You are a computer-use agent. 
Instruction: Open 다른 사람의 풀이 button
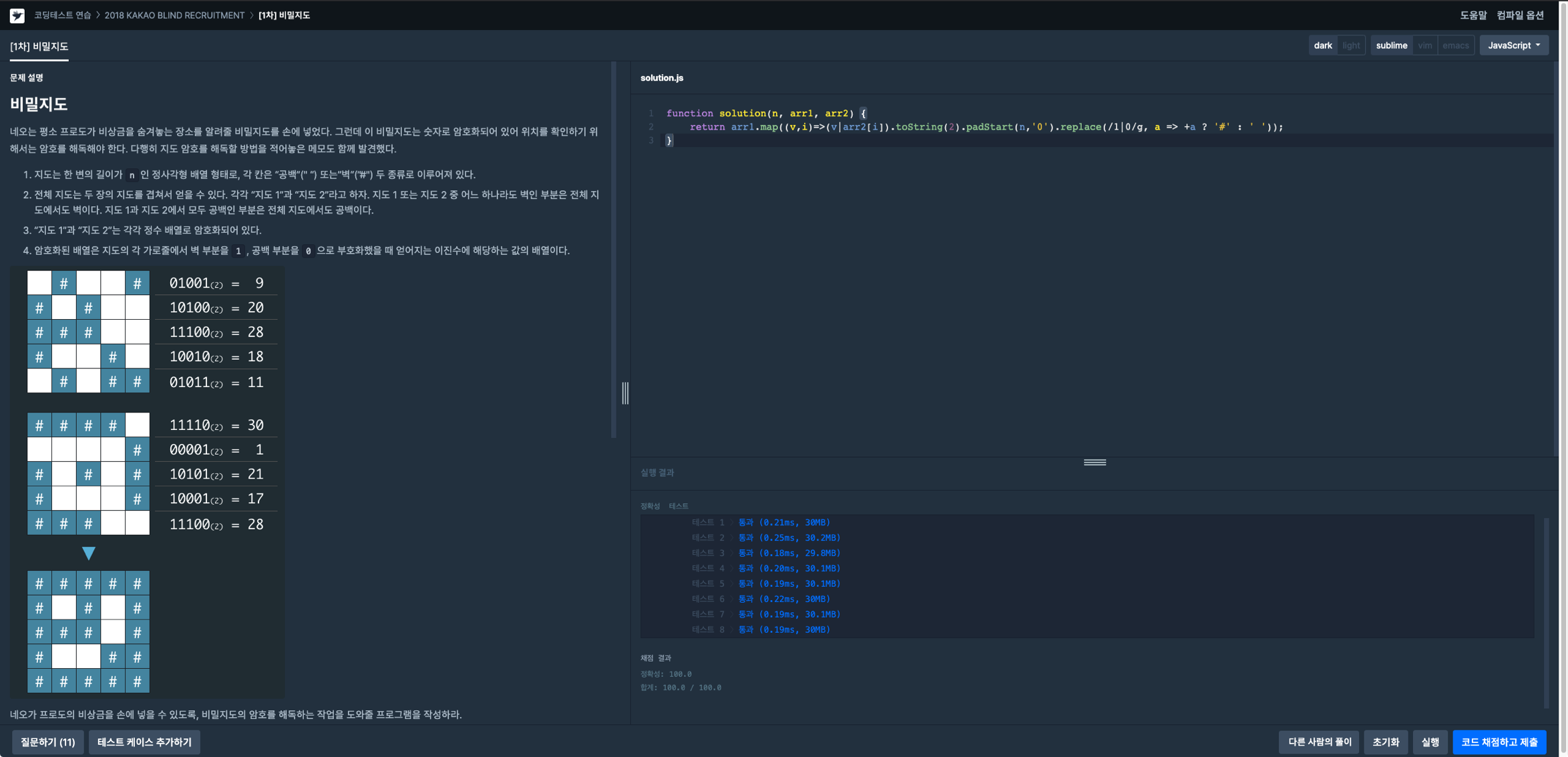click(1319, 742)
